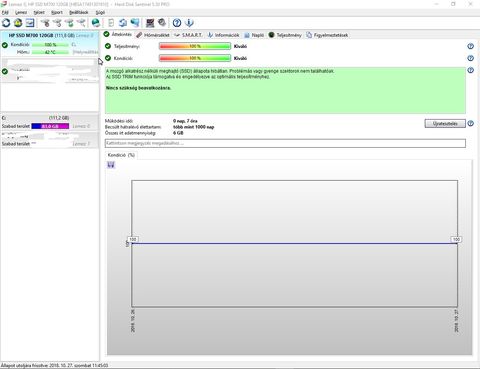
Task: Click the third disk test icon with green mark
Action: coord(69,23)
